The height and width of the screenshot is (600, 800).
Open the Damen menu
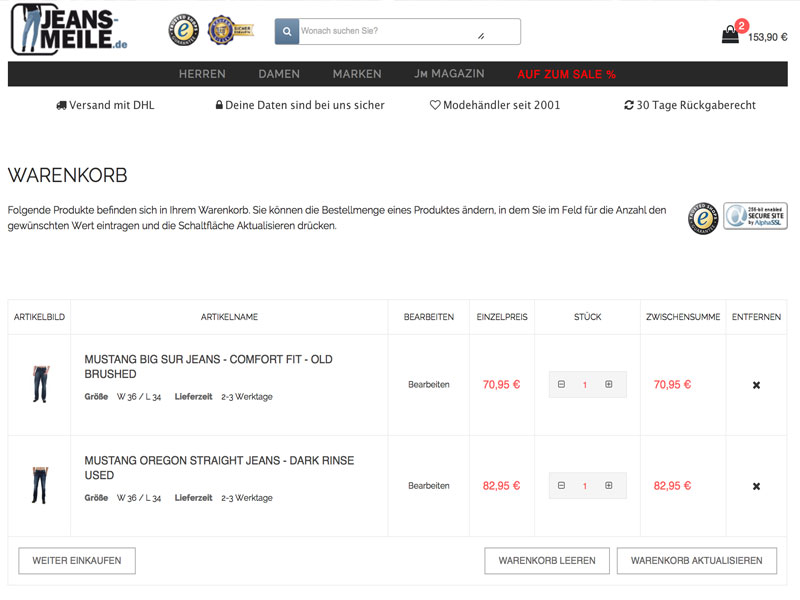[279, 74]
